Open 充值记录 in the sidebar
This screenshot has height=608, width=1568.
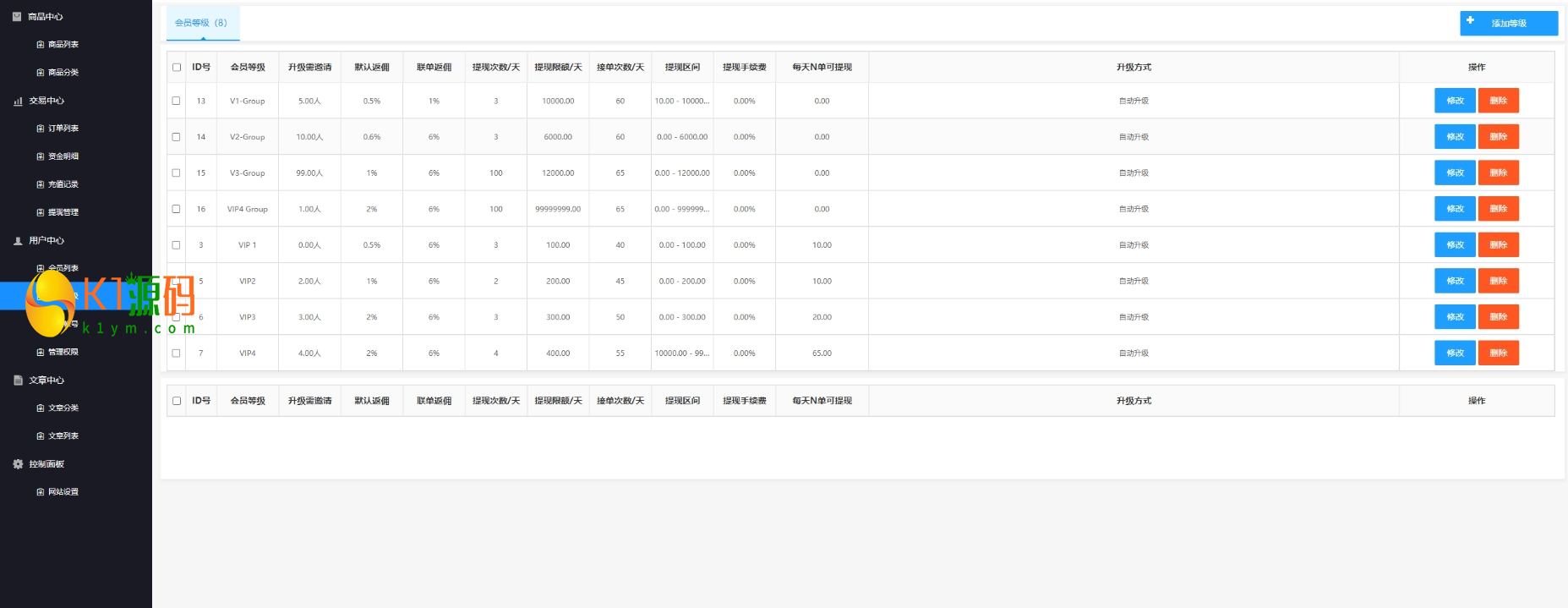tap(63, 184)
